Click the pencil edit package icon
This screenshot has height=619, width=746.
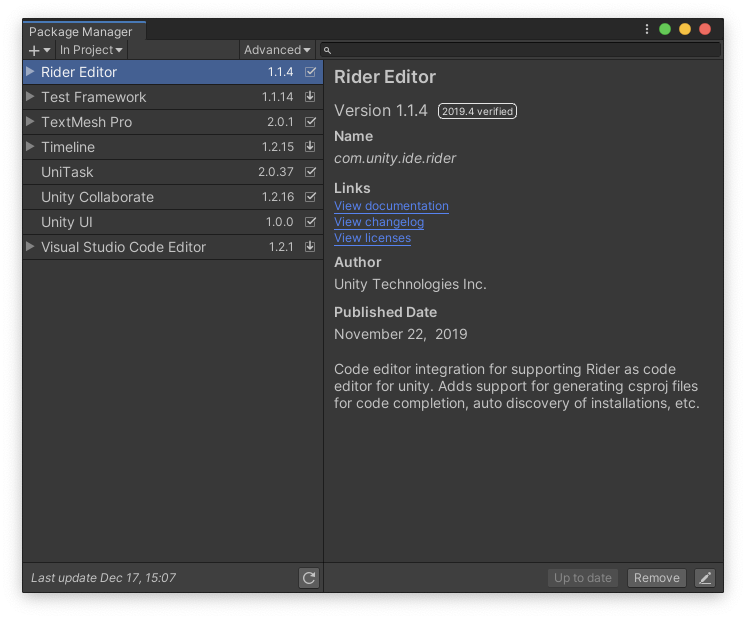point(705,578)
